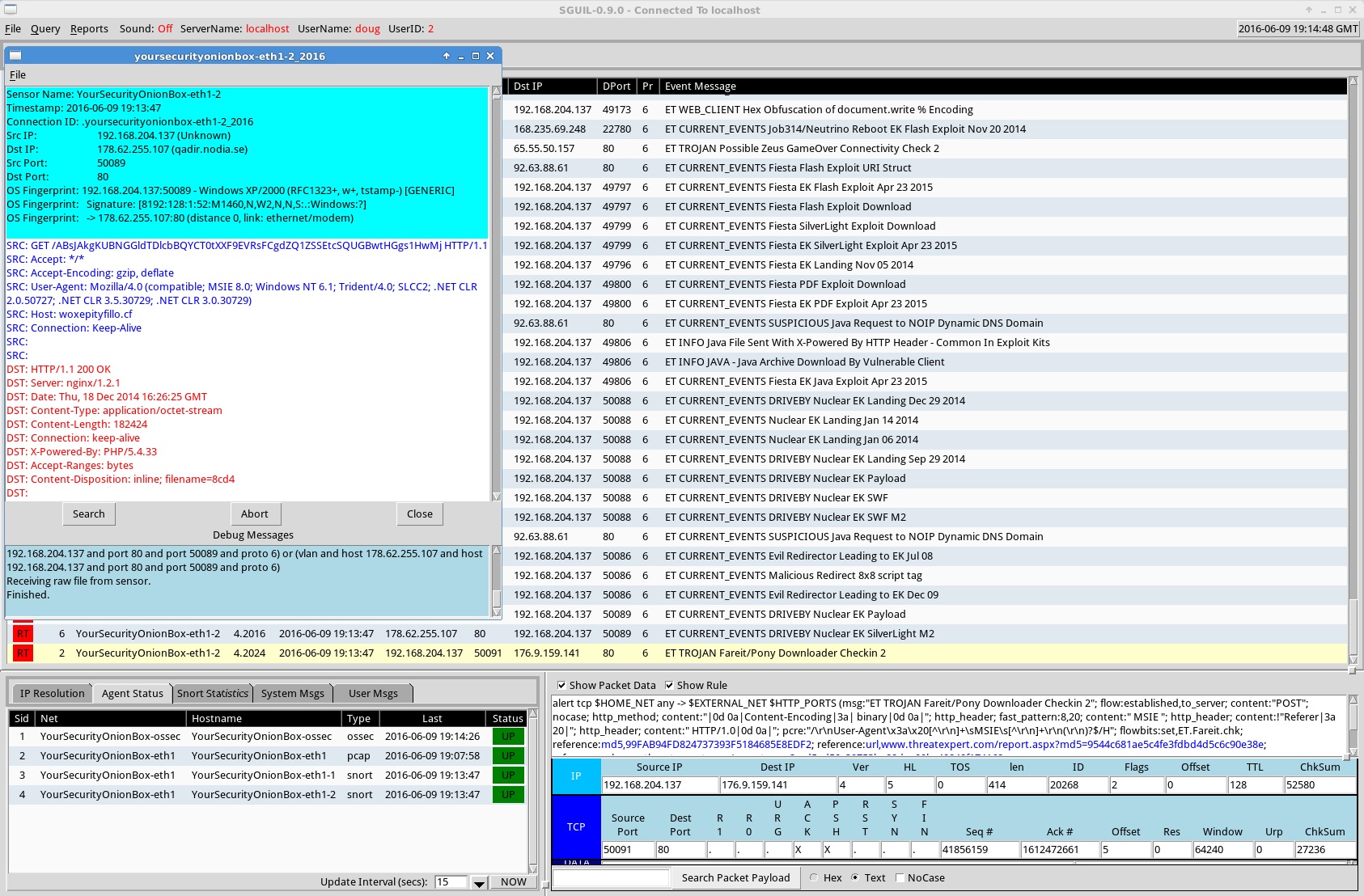Viewport: 1364px width, 896px height.
Task: Open the Reports menu
Action: (x=89, y=28)
